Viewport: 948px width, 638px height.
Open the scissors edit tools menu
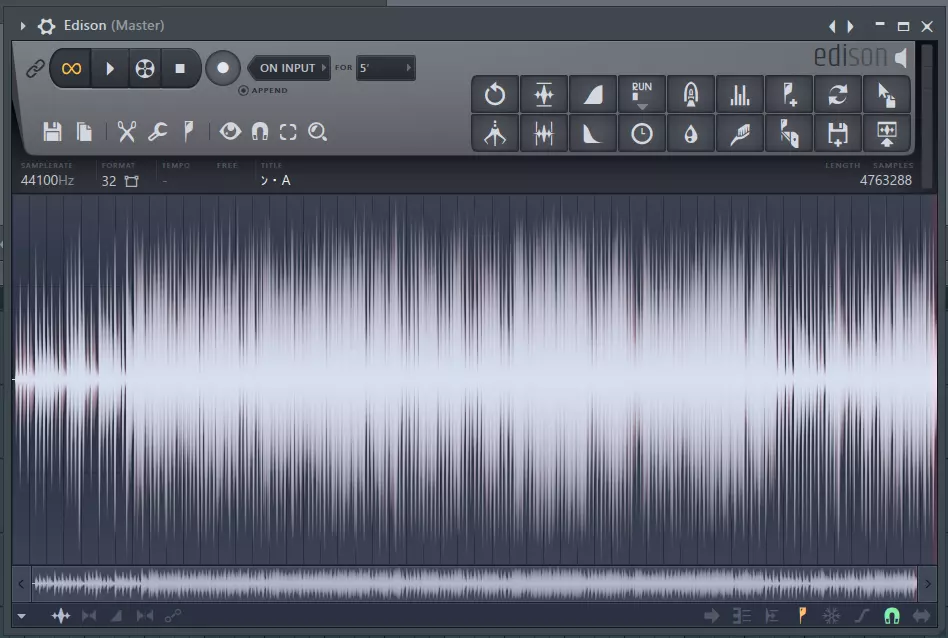tap(126, 132)
